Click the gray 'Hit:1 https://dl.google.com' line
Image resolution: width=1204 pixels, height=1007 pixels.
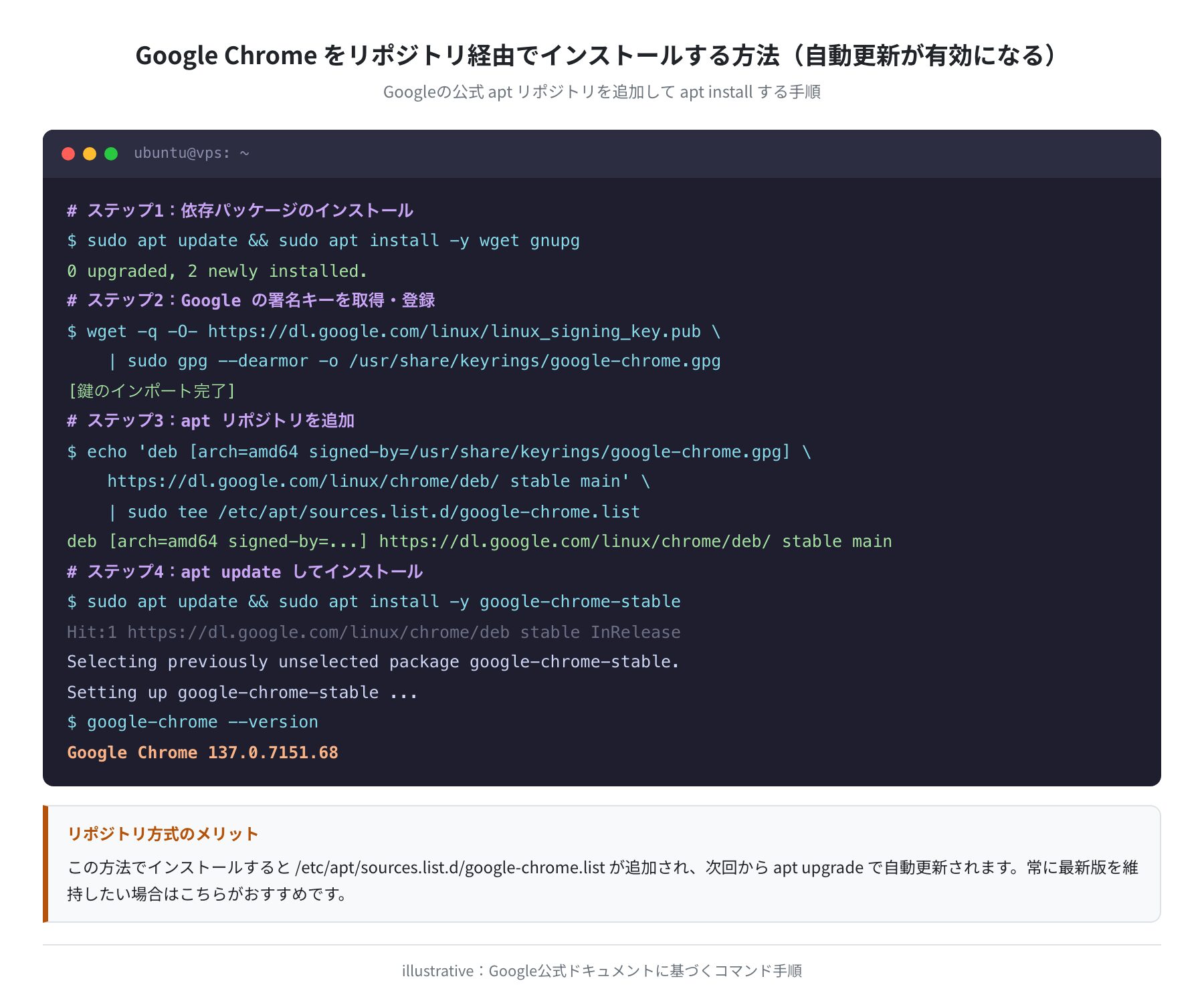[x=374, y=632]
